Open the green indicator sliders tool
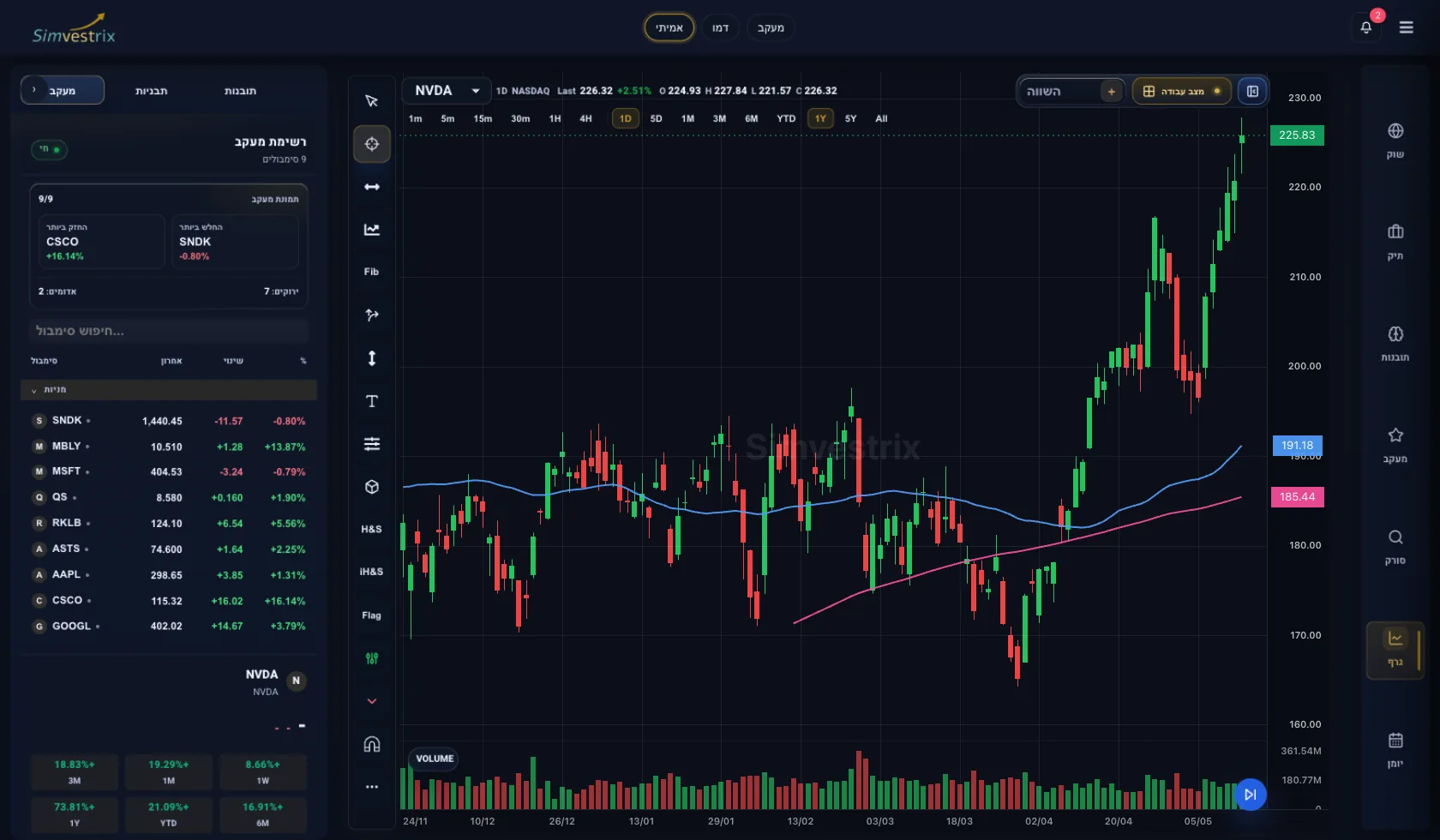Screen dimensions: 1440x840 (x=371, y=658)
